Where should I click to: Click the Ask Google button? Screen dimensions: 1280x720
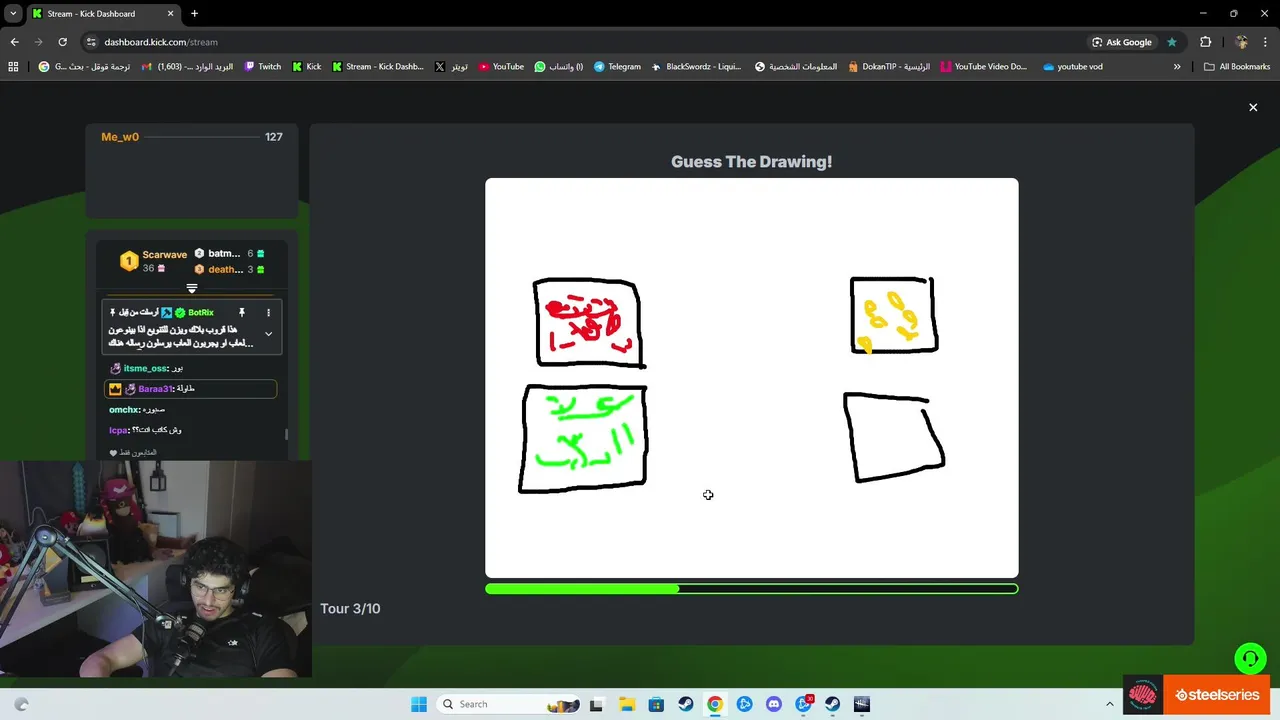1122,42
